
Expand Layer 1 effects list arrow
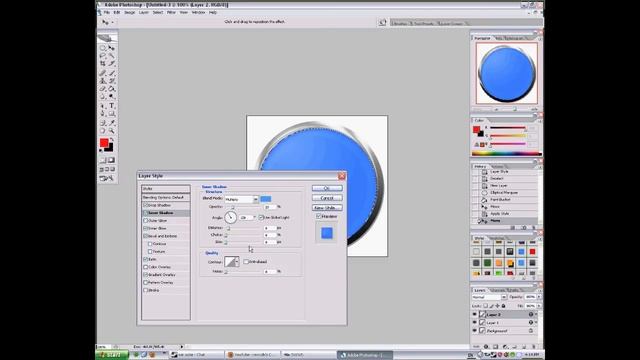tap(536, 322)
